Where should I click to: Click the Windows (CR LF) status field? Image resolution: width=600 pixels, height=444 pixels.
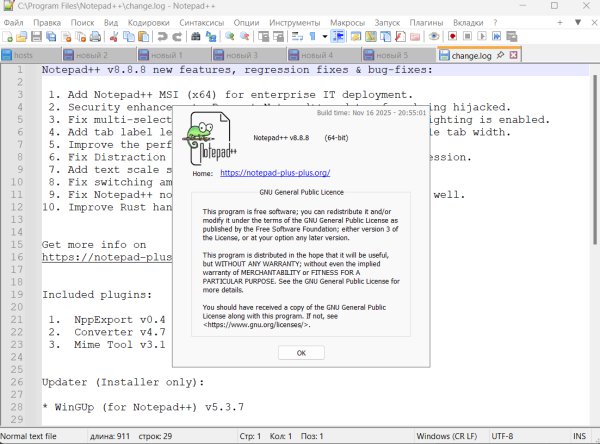(x=447, y=436)
